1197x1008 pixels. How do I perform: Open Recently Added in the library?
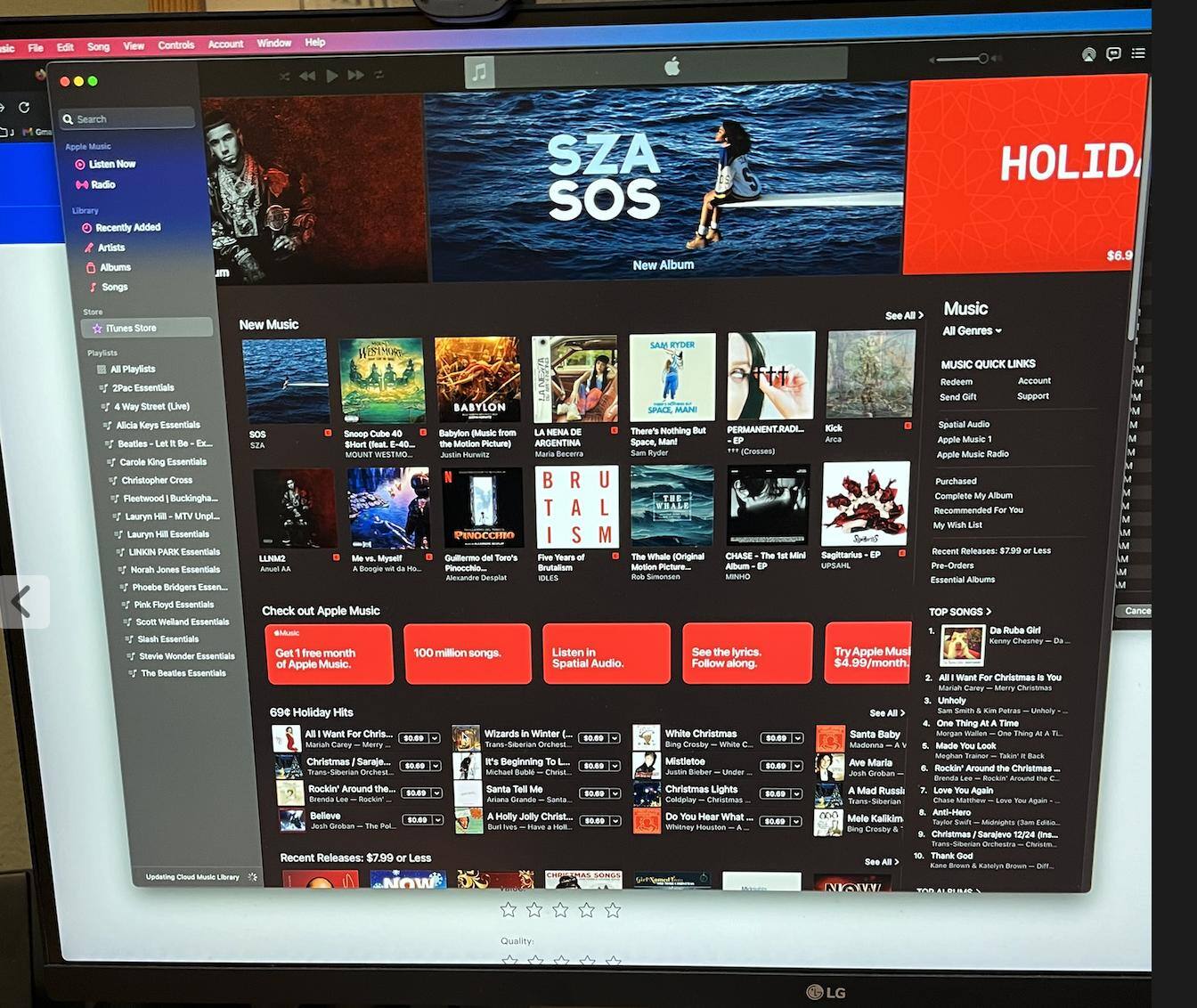tap(127, 228)
